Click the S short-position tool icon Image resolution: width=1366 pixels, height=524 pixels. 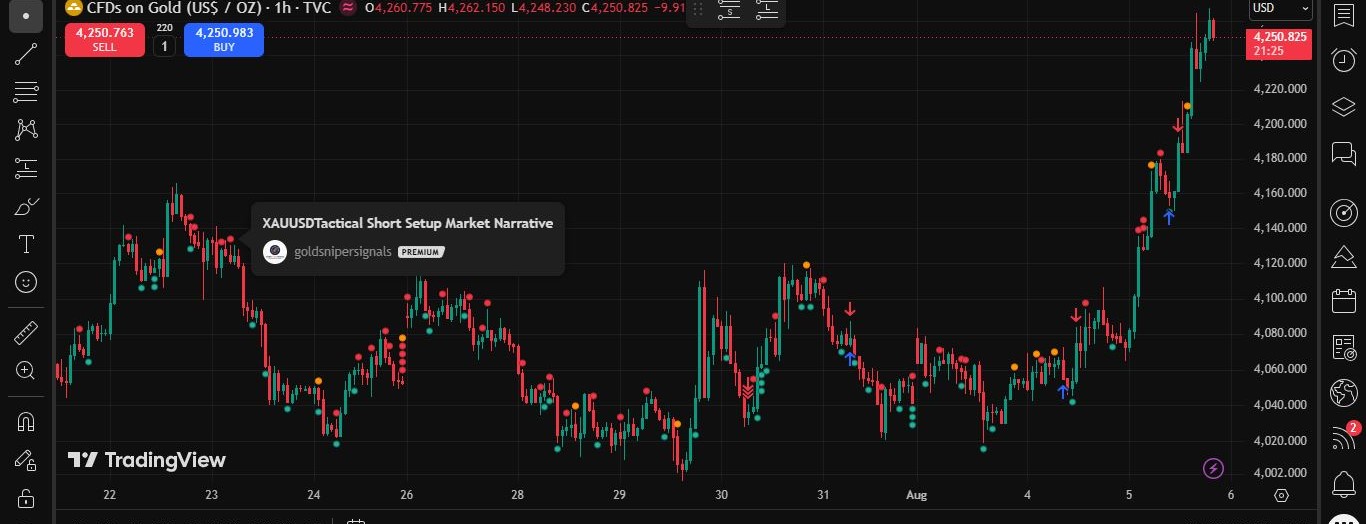click(729, 10)
